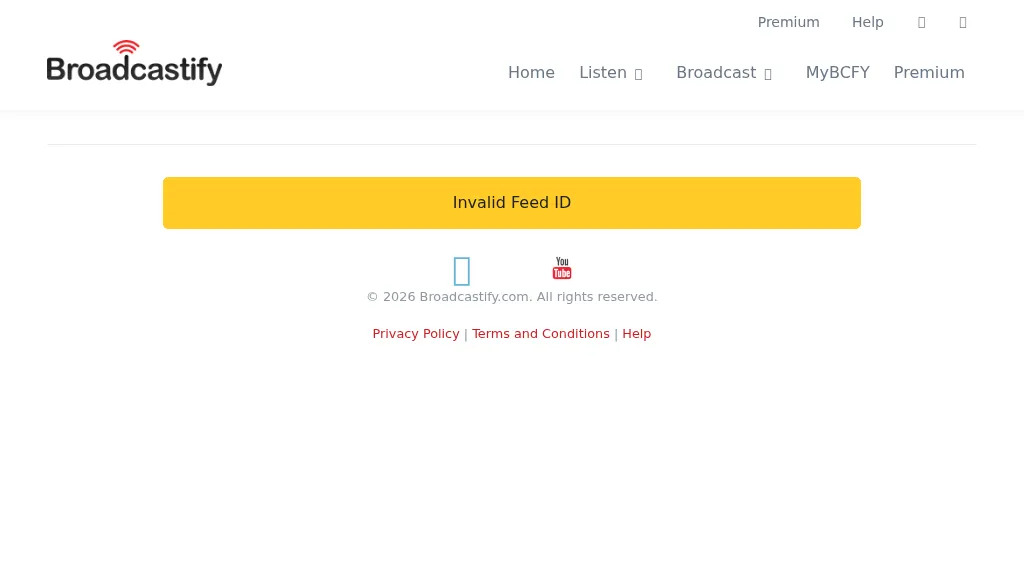Image resolution: width=1024 pixels, height=576 pixels.
Task: Click the Help link in the footer
Action: [637, 334]
